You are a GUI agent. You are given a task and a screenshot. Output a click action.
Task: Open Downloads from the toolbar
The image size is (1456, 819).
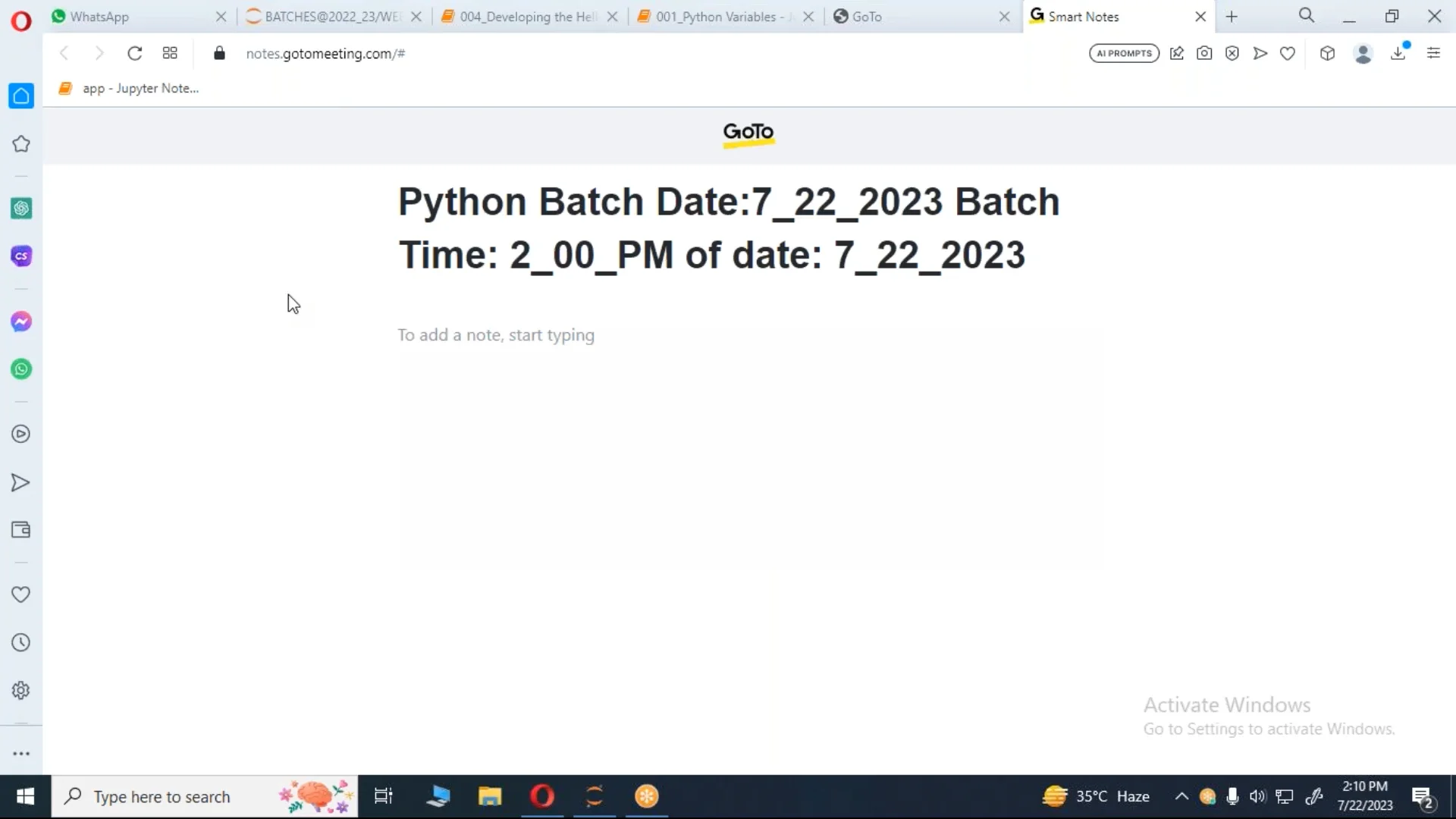1399,53
